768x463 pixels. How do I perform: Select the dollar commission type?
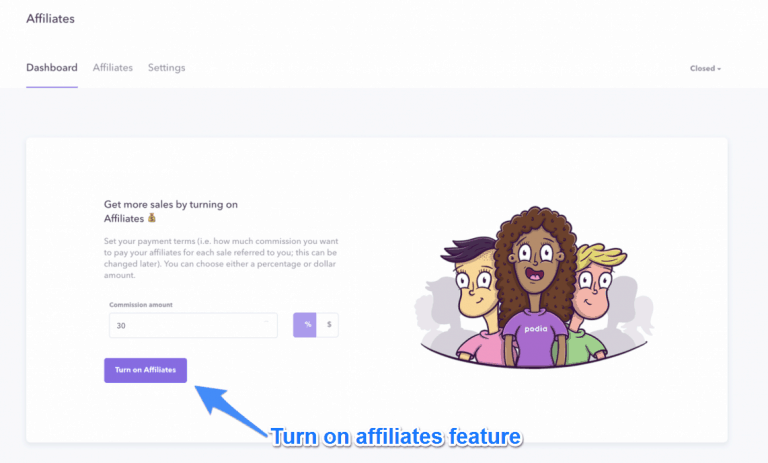[328, 325]
